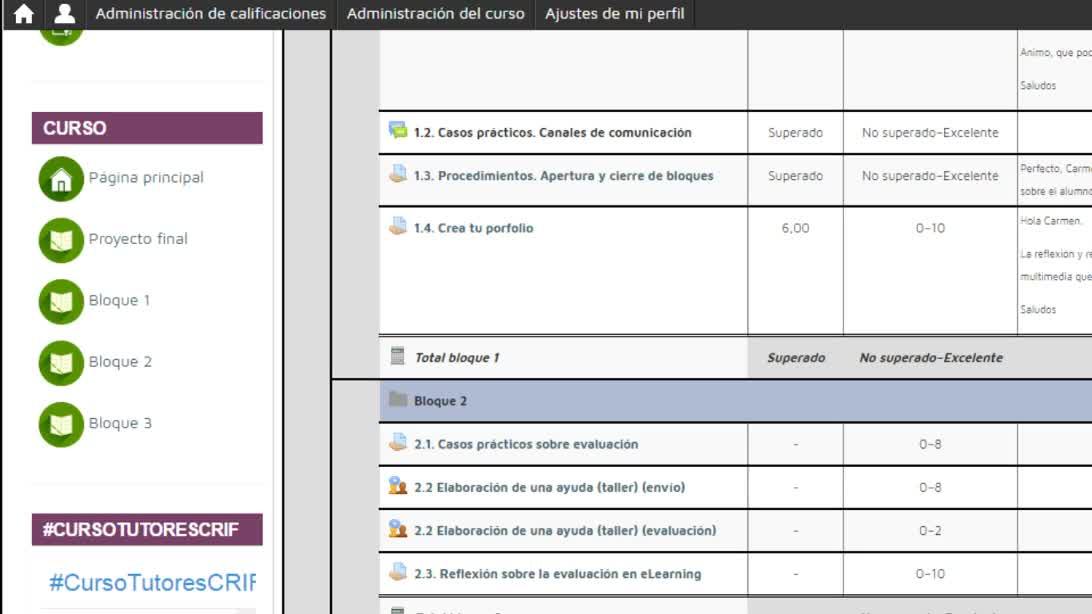Click the green Bloque 3 book icon
The image size is (1092, 614).
click(x=61, y=424)
